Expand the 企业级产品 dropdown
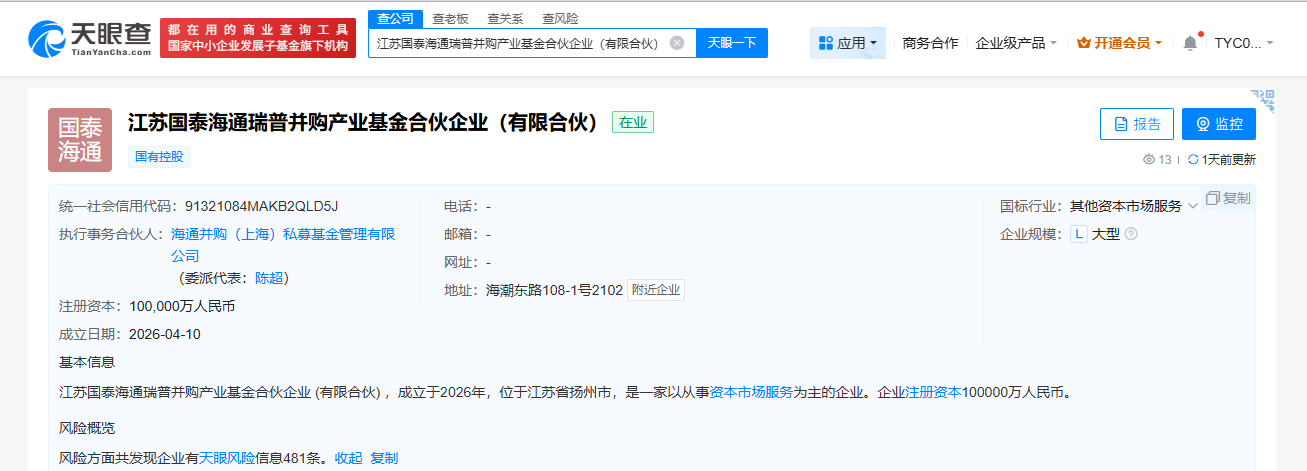Viewport: 1307px width, 471px height. pyautogui.click(x=1015, y=43)
